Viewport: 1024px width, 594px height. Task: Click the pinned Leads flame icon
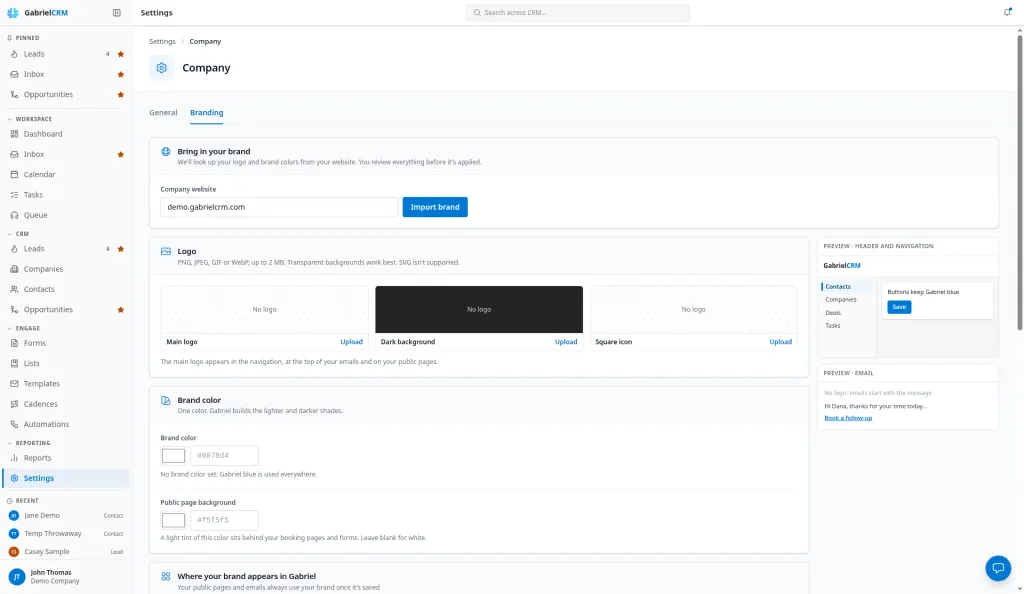click(14, 54)
